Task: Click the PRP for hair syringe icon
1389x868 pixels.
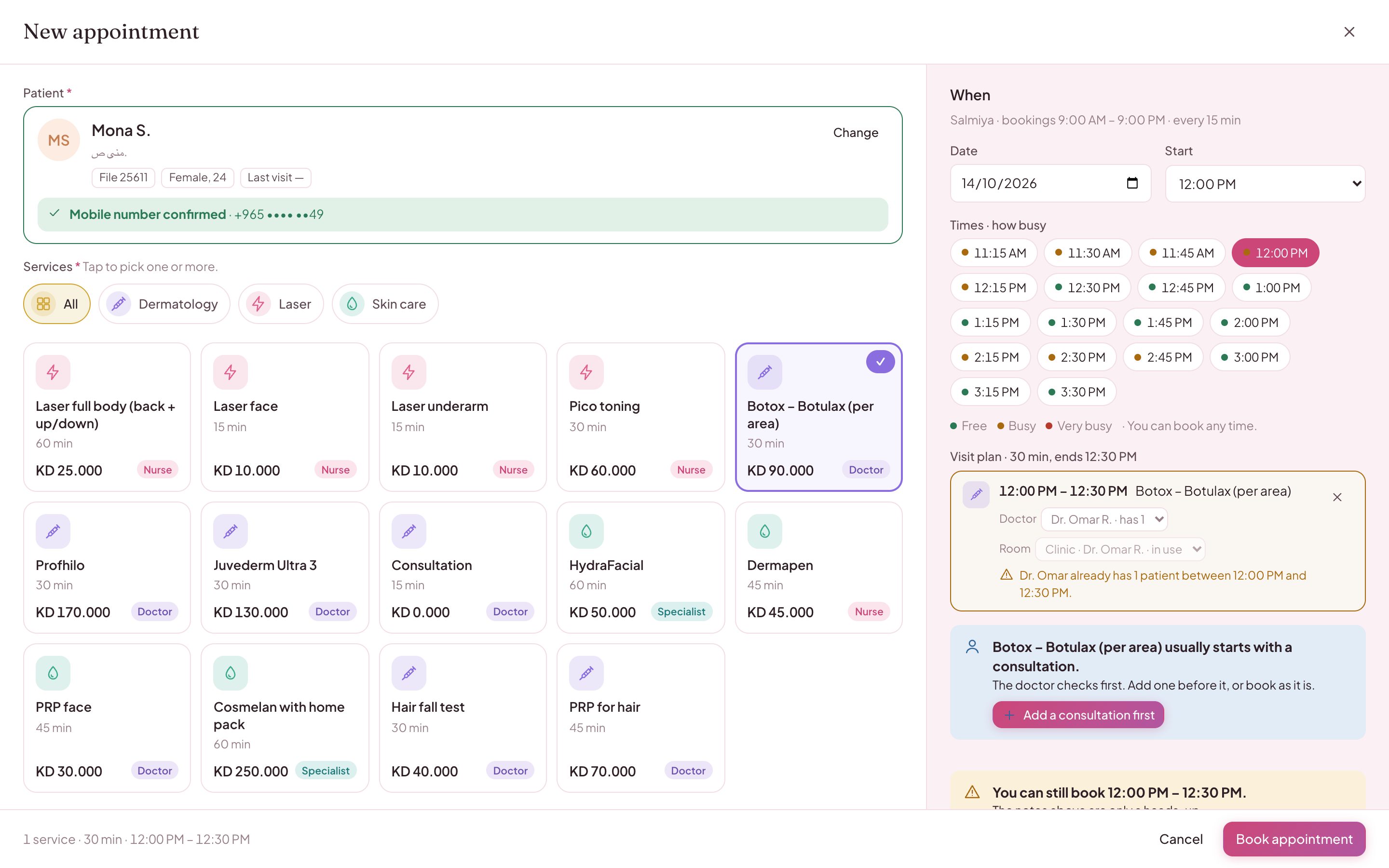Action: (x=586, y=673)
